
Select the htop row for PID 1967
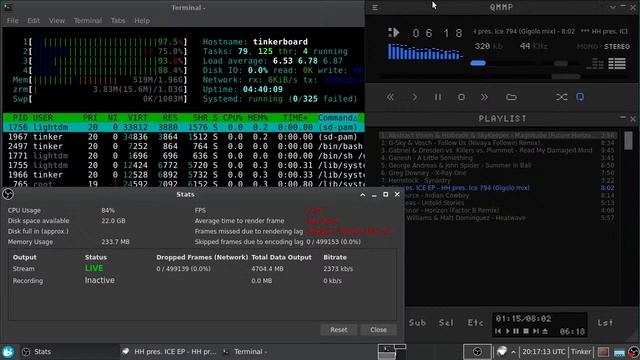(x=183, y=137)
